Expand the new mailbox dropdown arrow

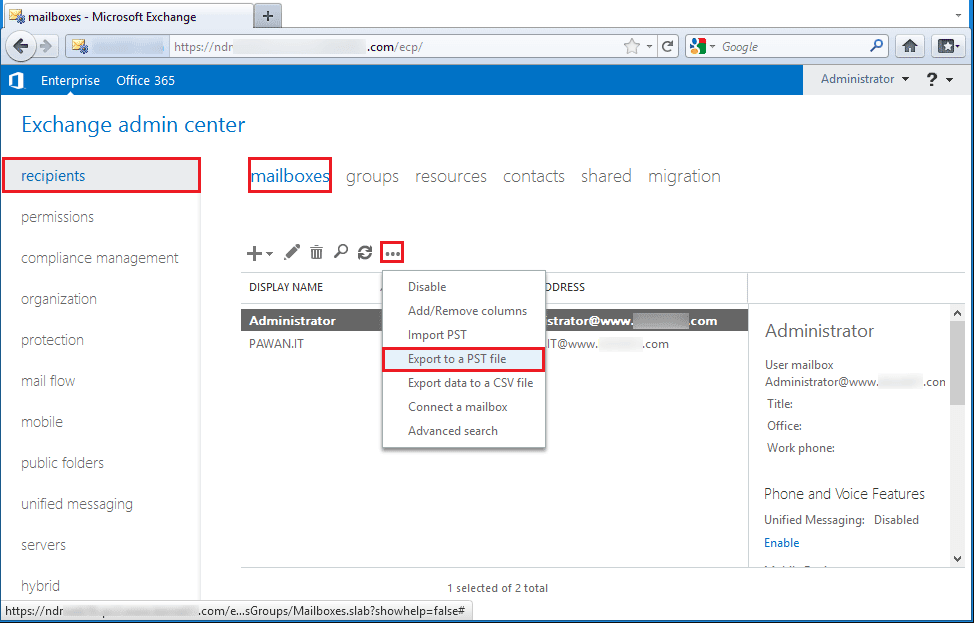click(x=269, y=253)
